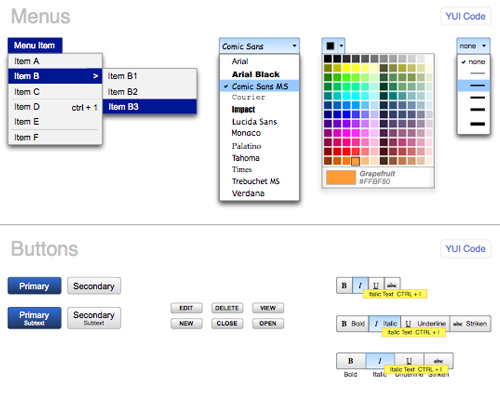Choose highlighted Item B3 in the submenu
Viewport: 500px width, 396px height.
150,107
